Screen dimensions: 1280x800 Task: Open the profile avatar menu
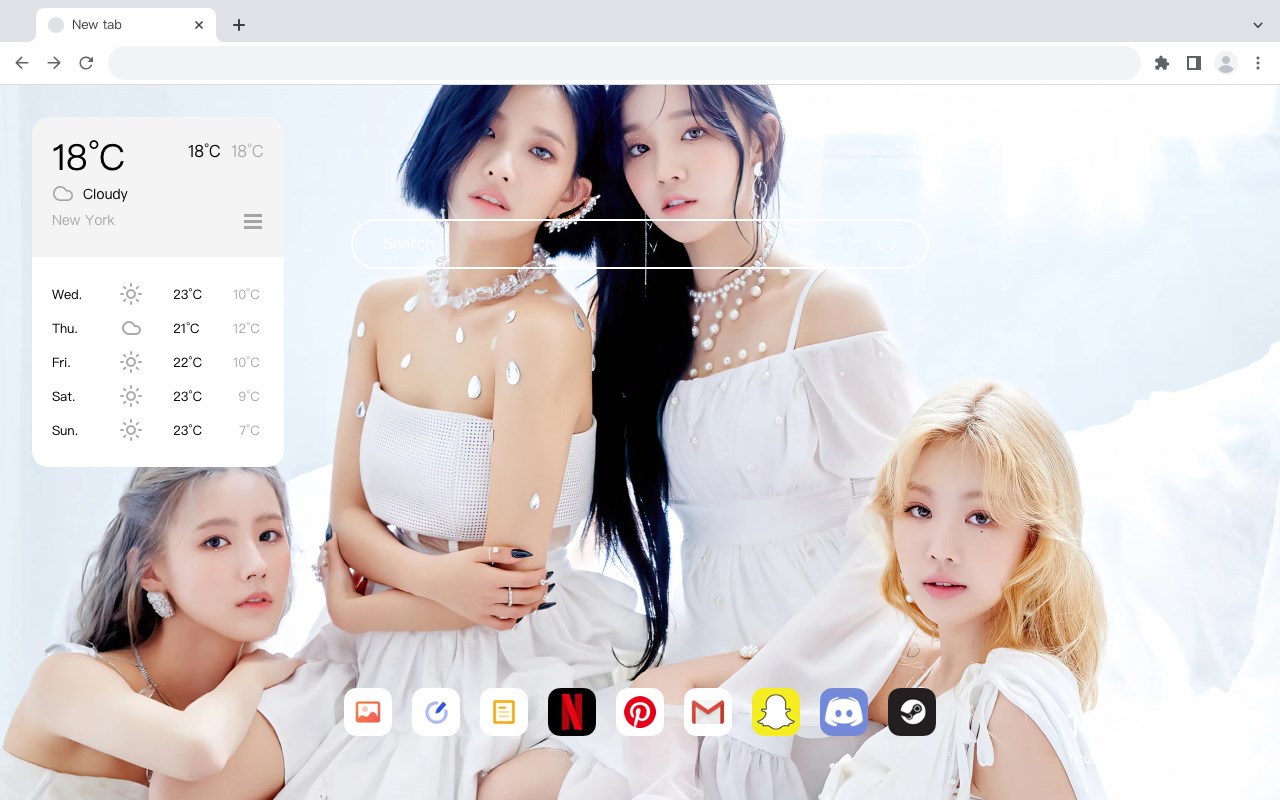(1226, 63)
